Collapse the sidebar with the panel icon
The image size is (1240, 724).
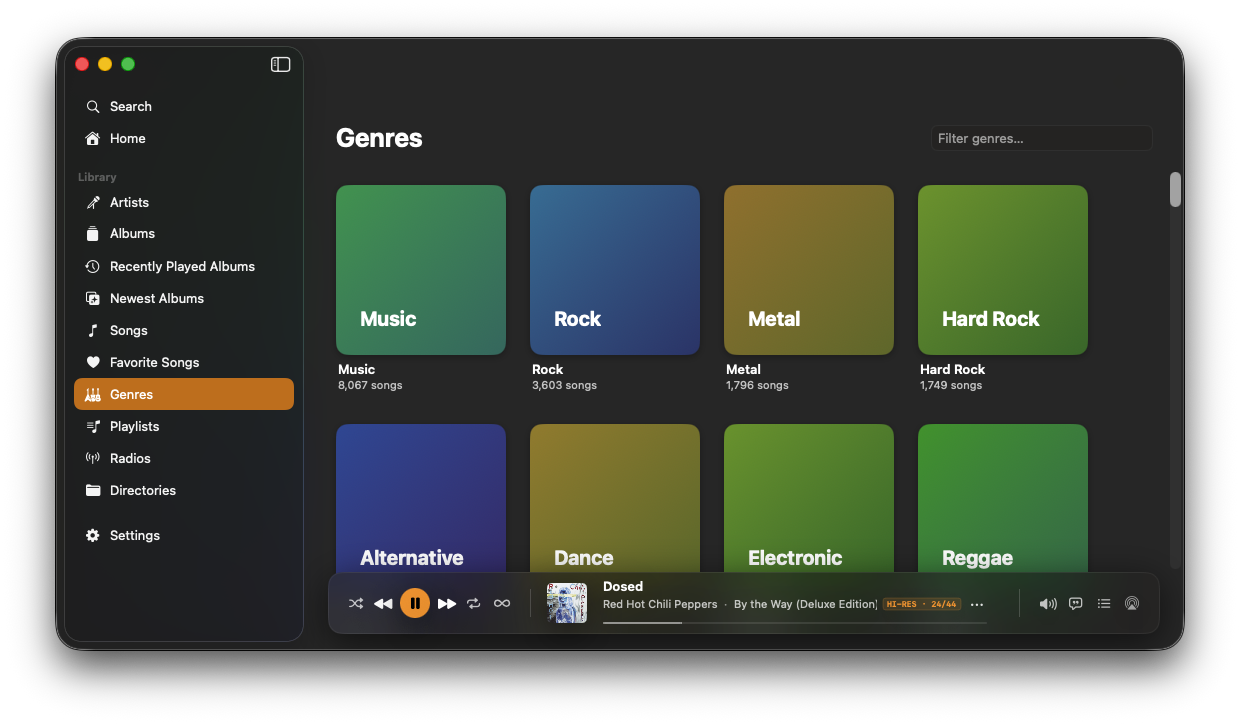280,64
